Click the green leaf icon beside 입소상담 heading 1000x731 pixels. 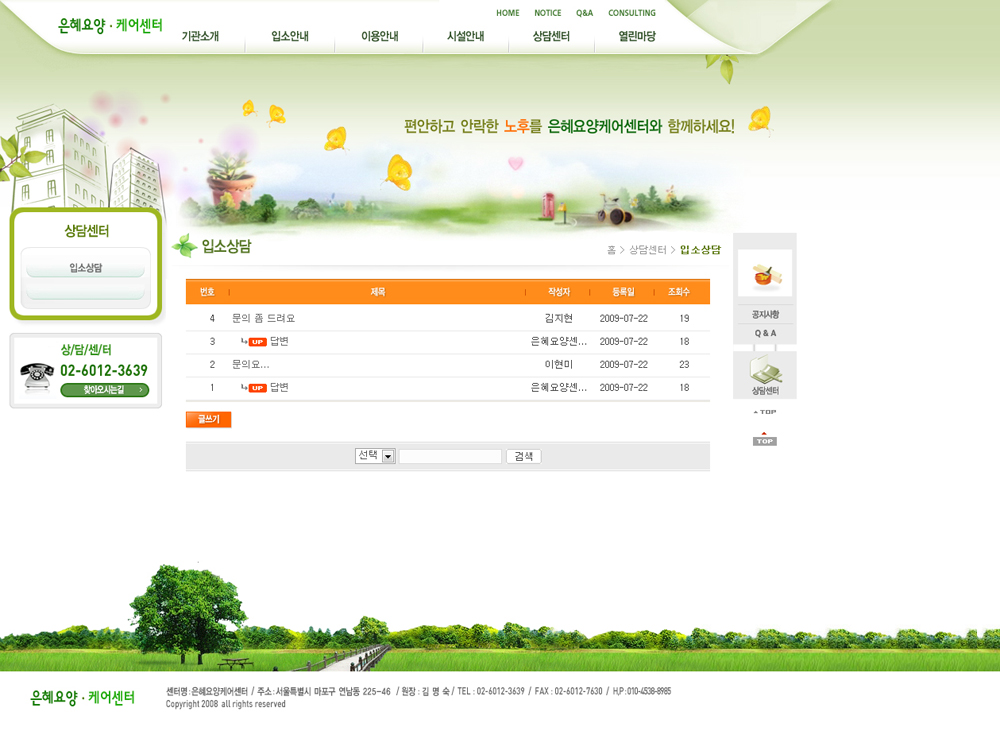coord(184,246)
